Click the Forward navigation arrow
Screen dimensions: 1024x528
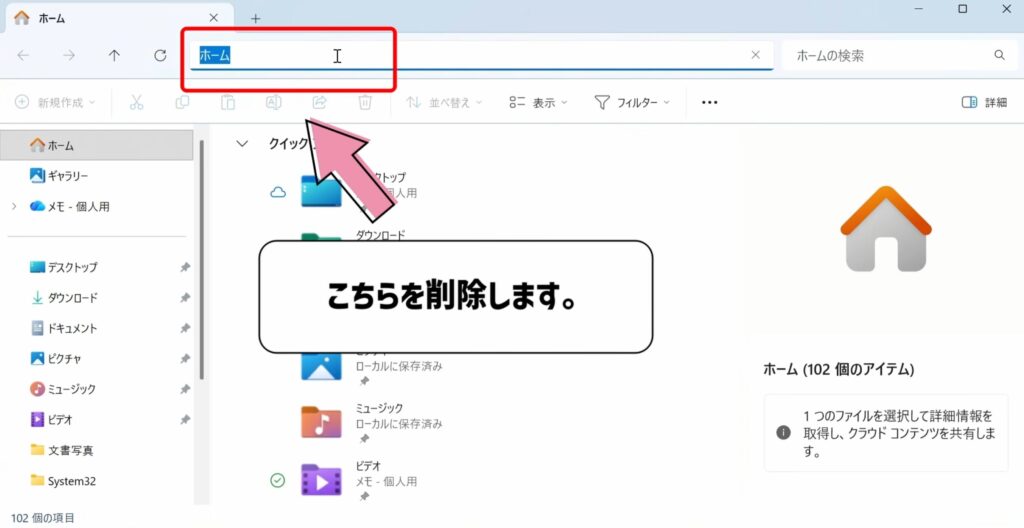tap(69, 56)
